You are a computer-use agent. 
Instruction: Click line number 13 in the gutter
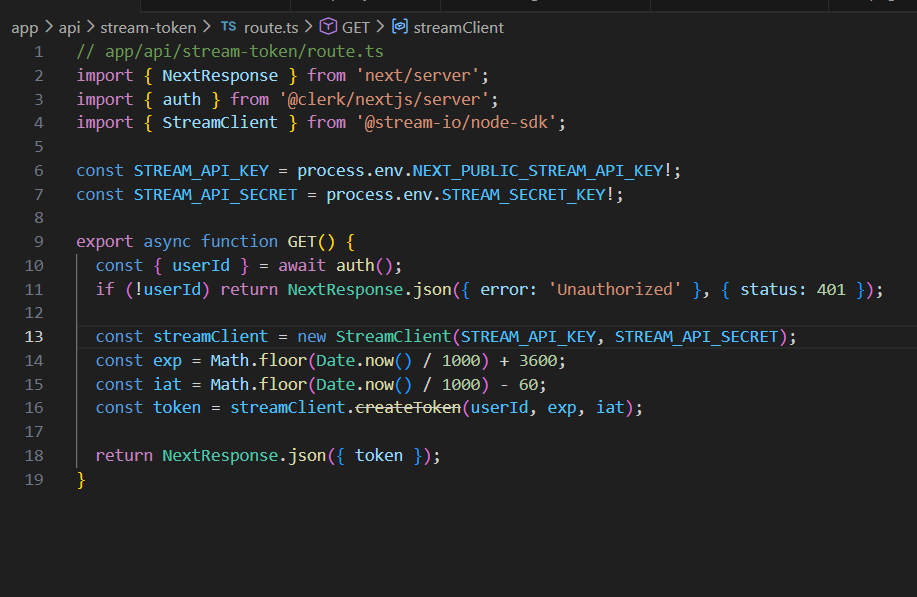(x=34, y=337)
